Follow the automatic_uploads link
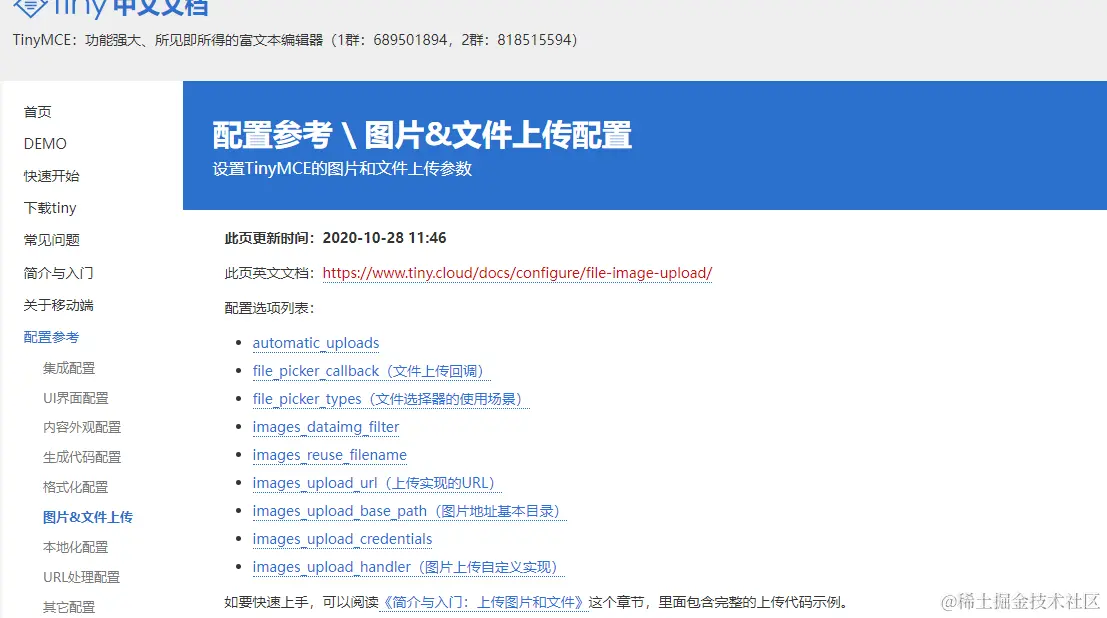Image resolution: width=1107 pixels, height=618 pixels. [316, 343]
